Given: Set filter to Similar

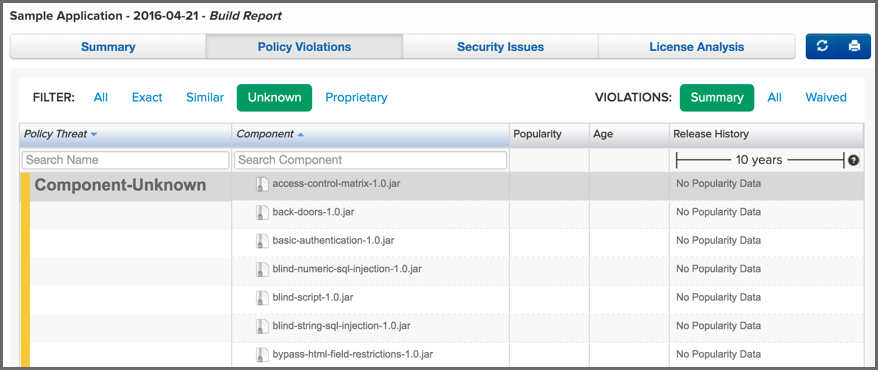Looking at the screenshot, I should click(205, 97).
